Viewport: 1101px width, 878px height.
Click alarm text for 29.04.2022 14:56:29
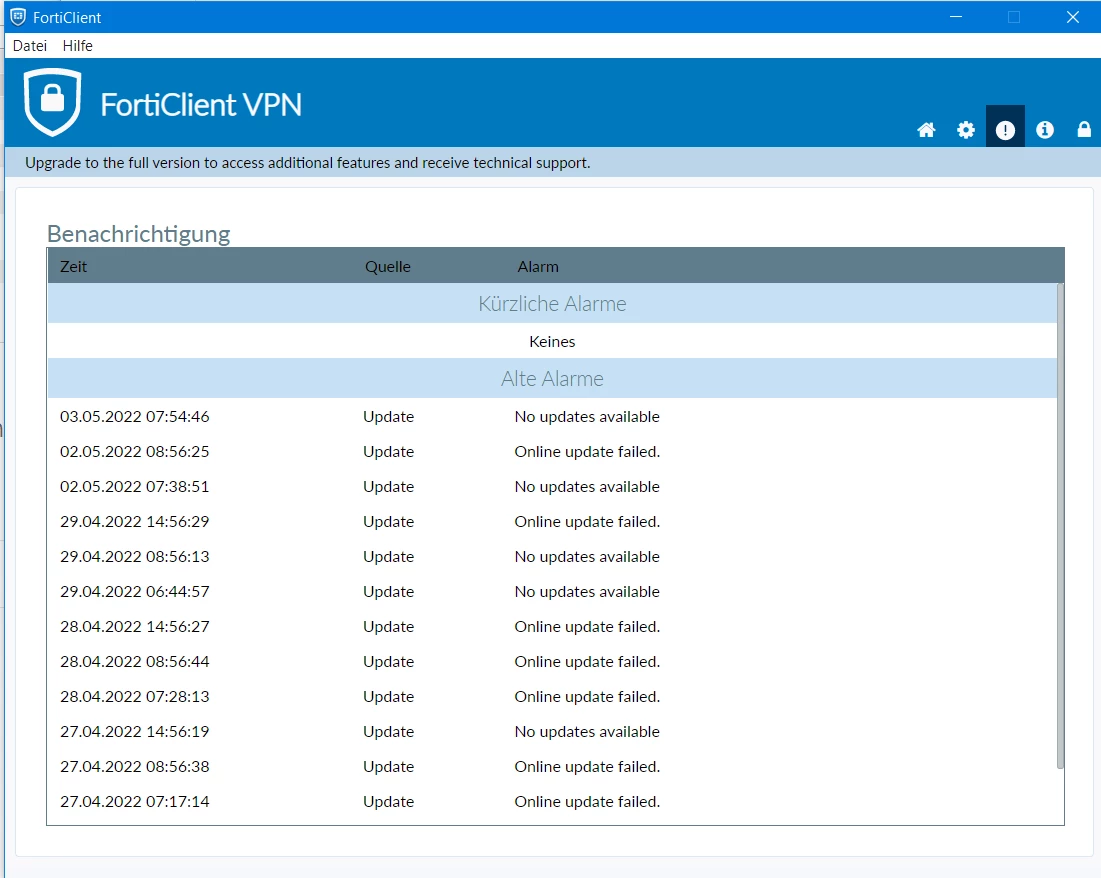587,522
